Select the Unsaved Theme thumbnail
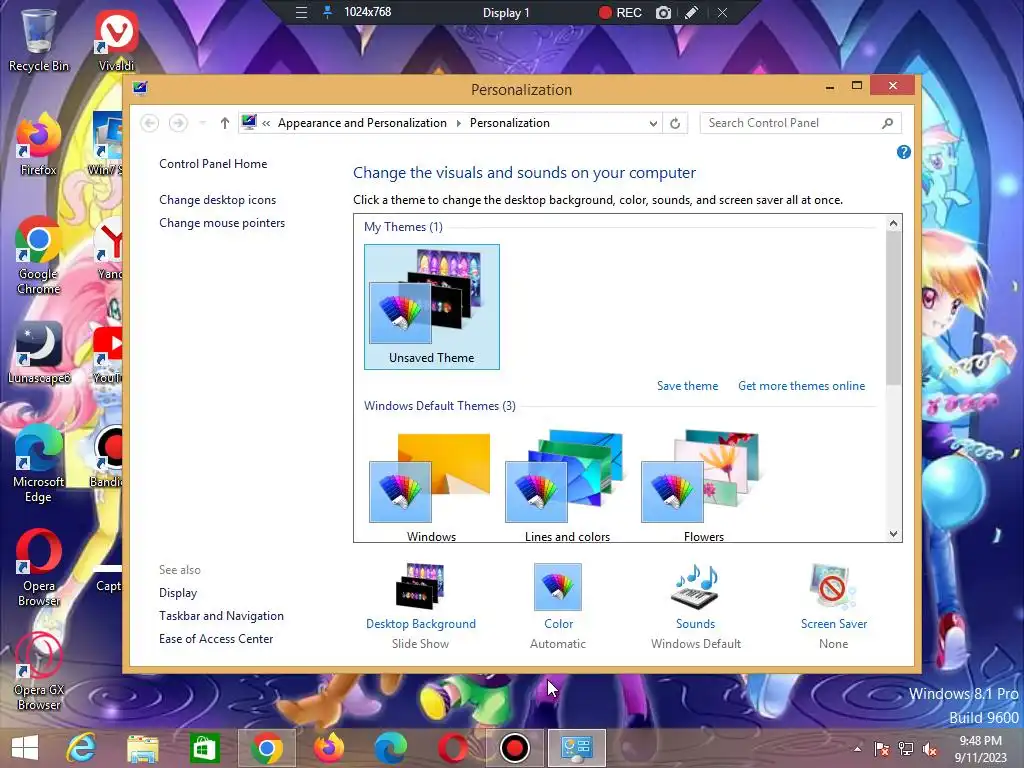This screenshot has width=1024, height=768. click(432, 307)
